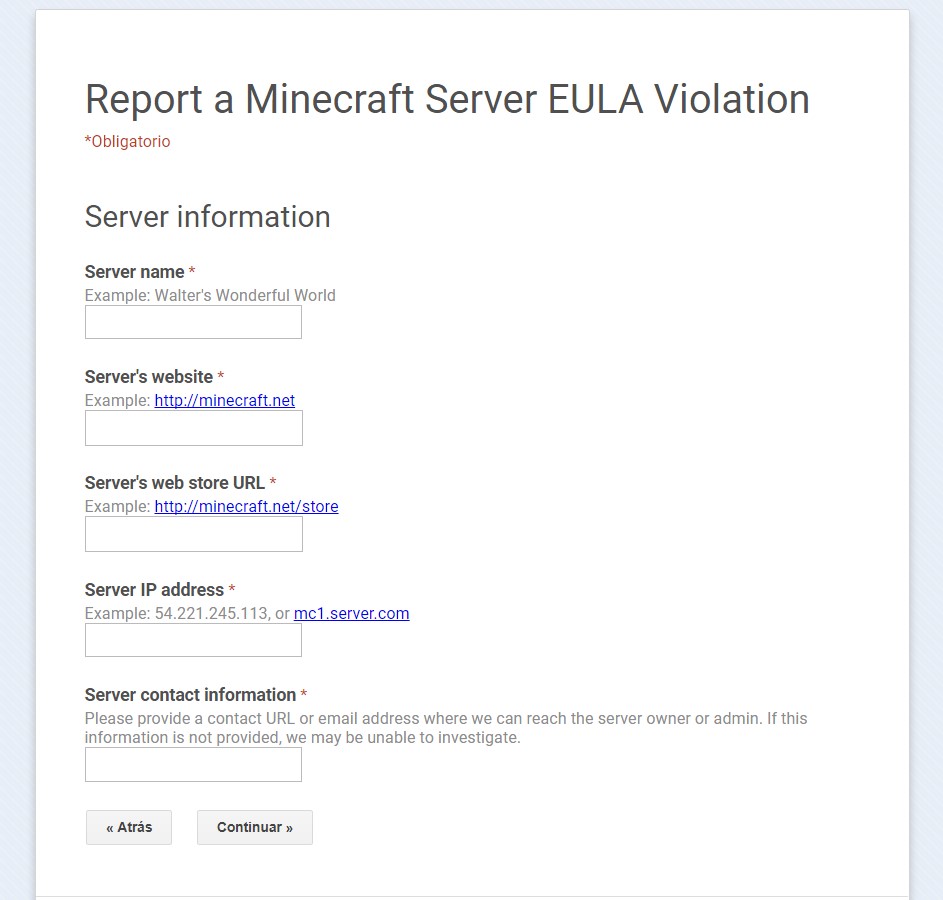Click the 'Server's web store URL' label
Screen dimensions: 943x900
175,483
